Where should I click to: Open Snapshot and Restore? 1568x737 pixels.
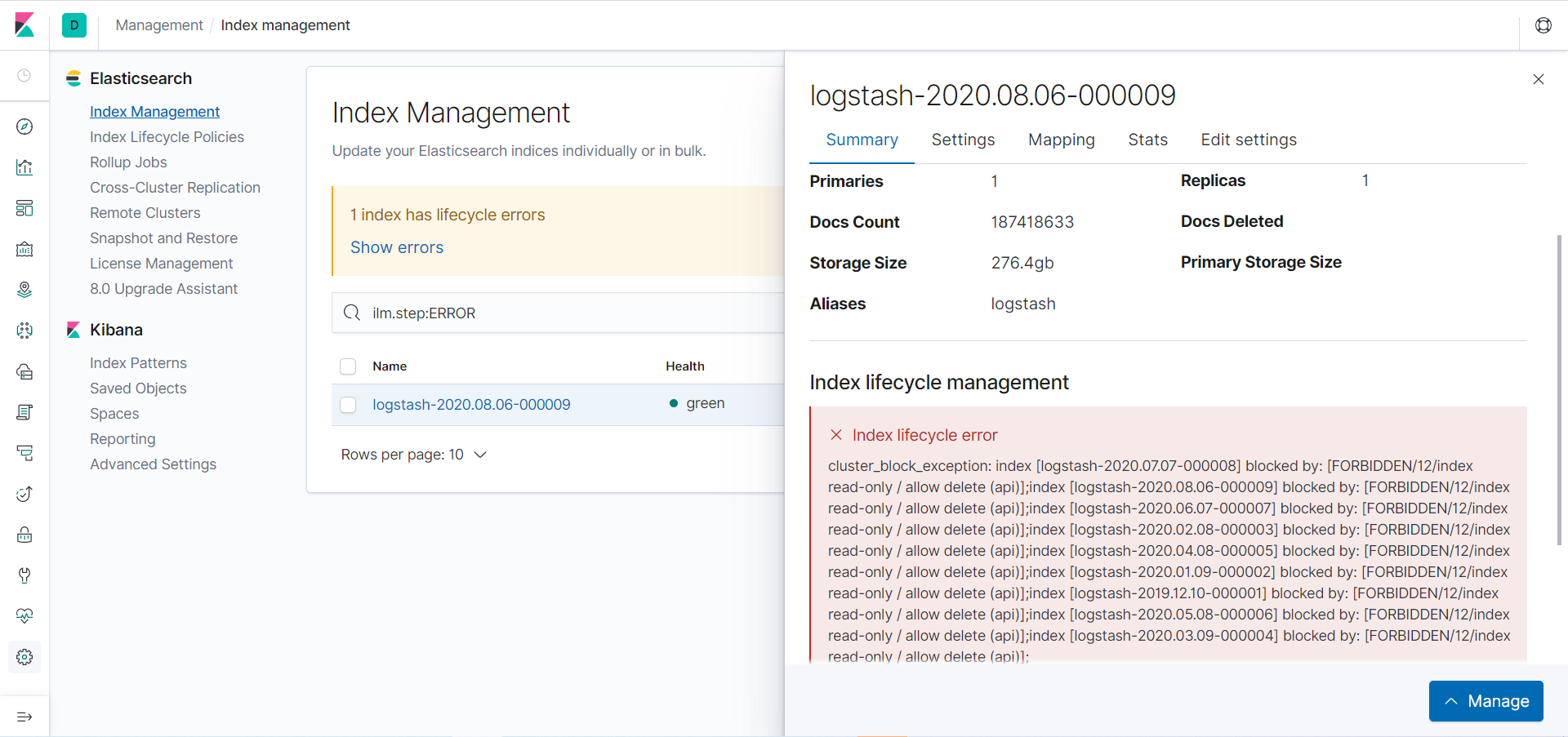click(163, 238)
